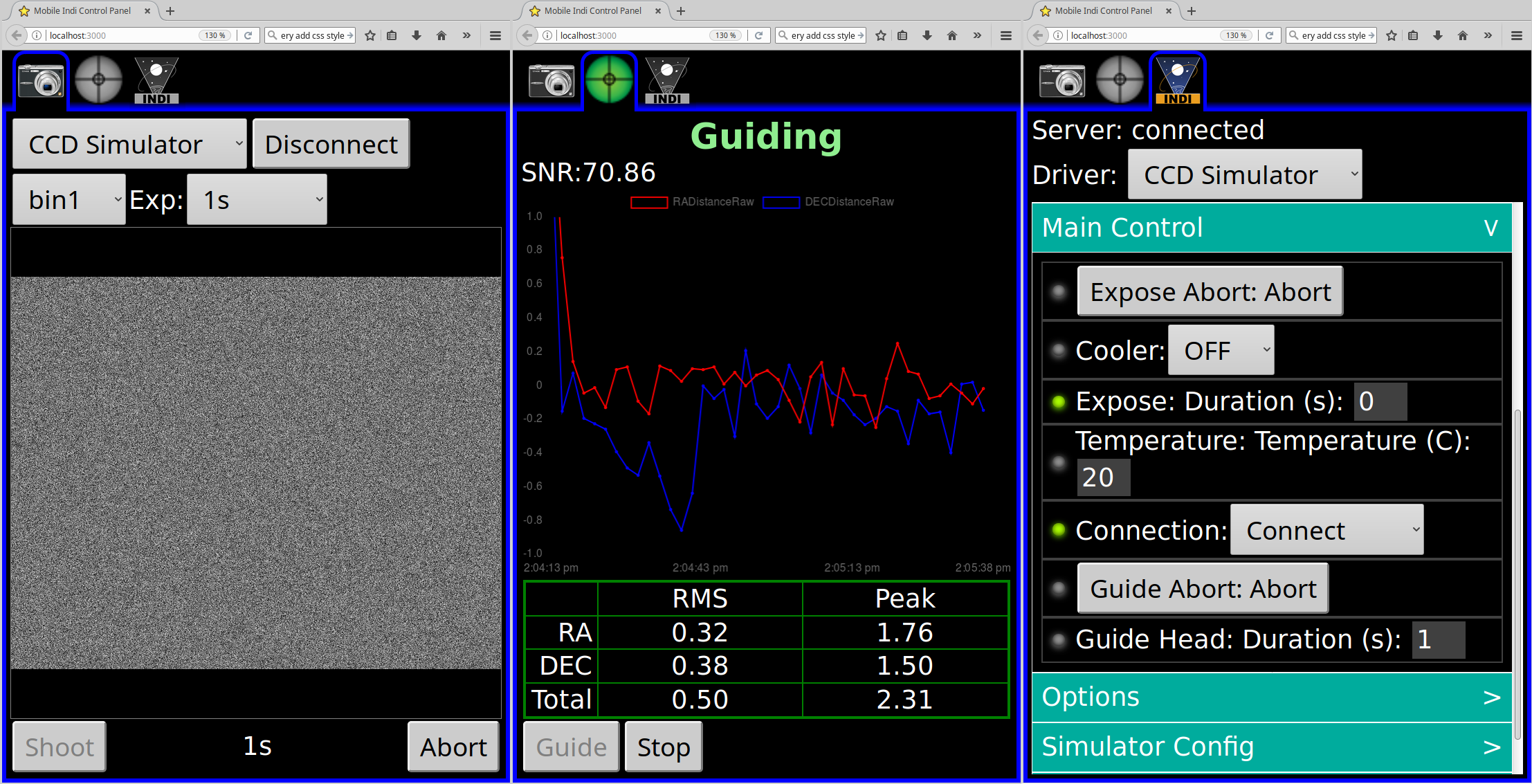This screenshot has width=1532, height=784.
Task: Click home icon in left browser toolbar
Action: coord(441,35)
